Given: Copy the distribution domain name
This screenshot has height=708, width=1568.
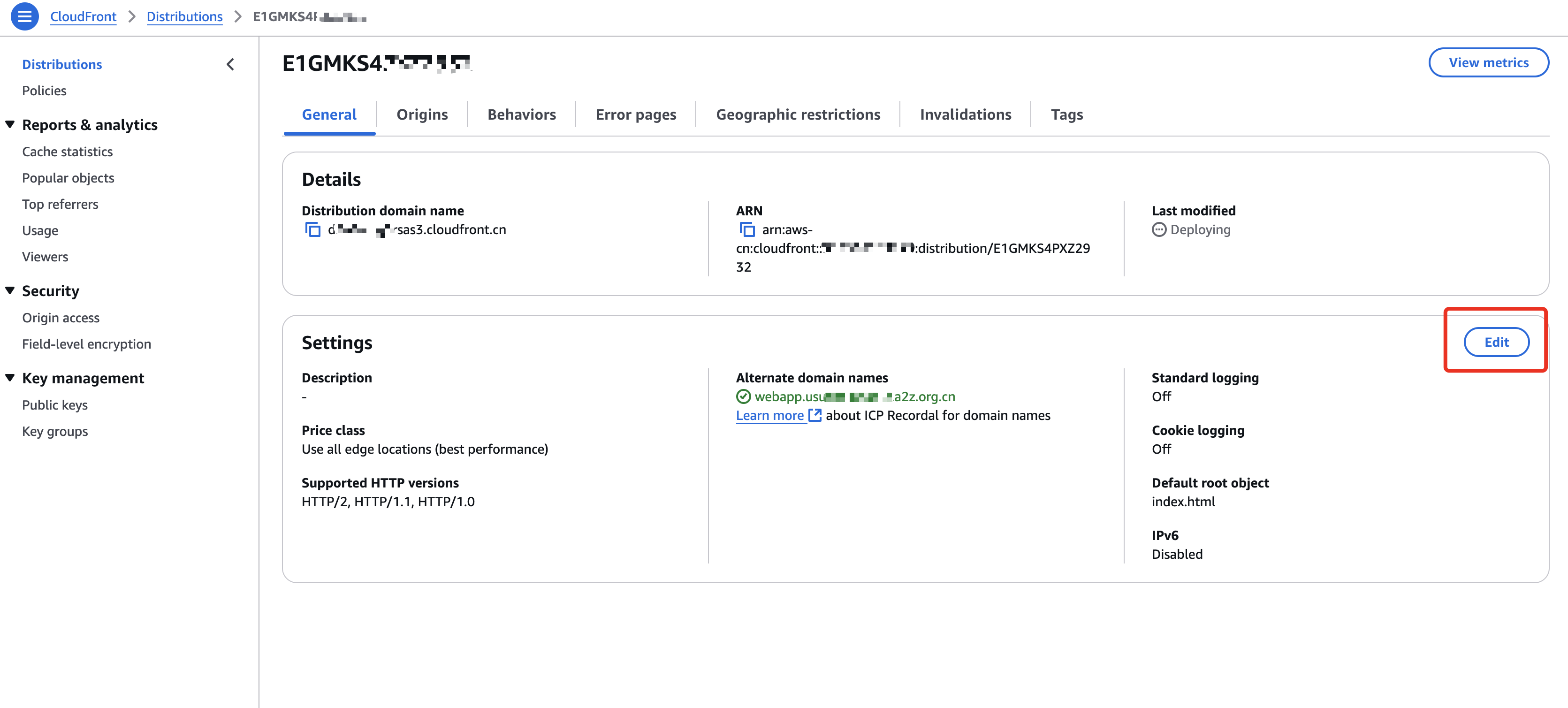Looking at the screenshot, I should (313, 229).
